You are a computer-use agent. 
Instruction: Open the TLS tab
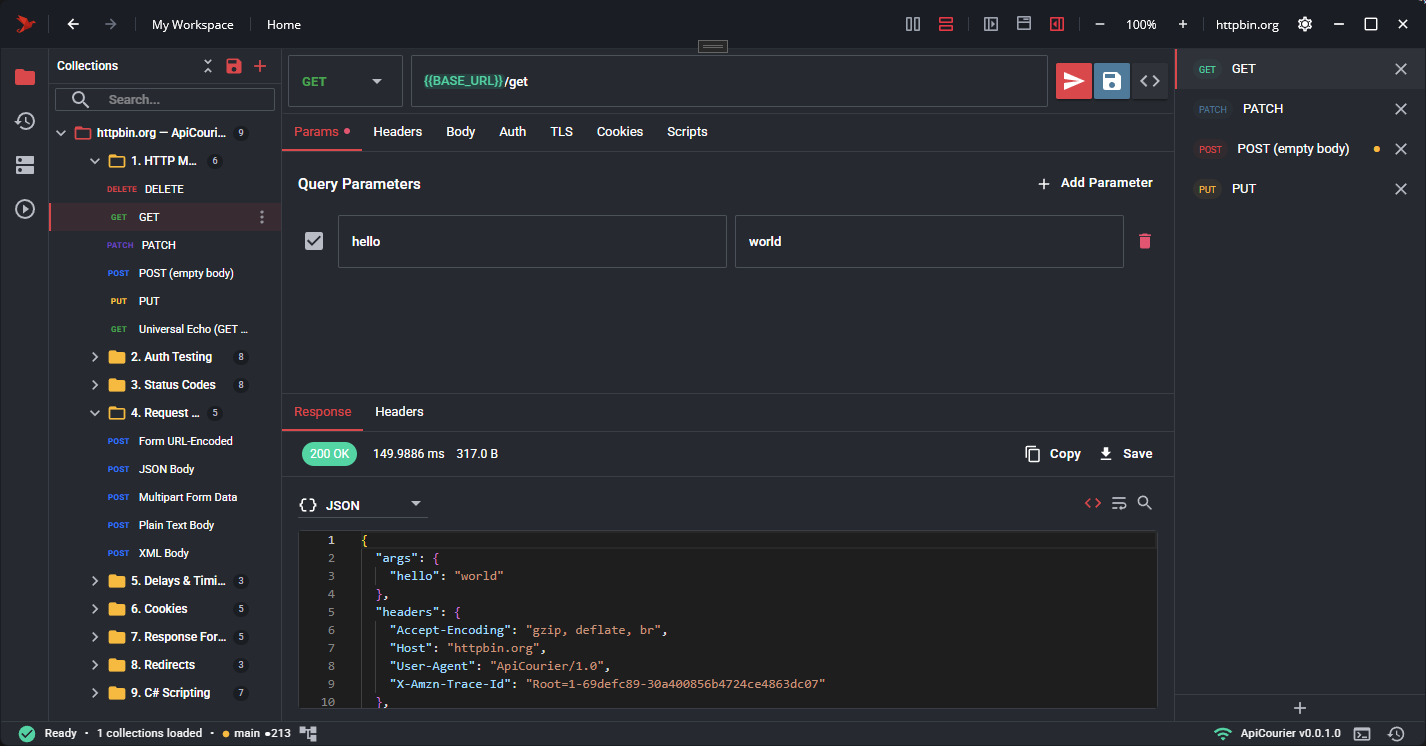point(562,132)
